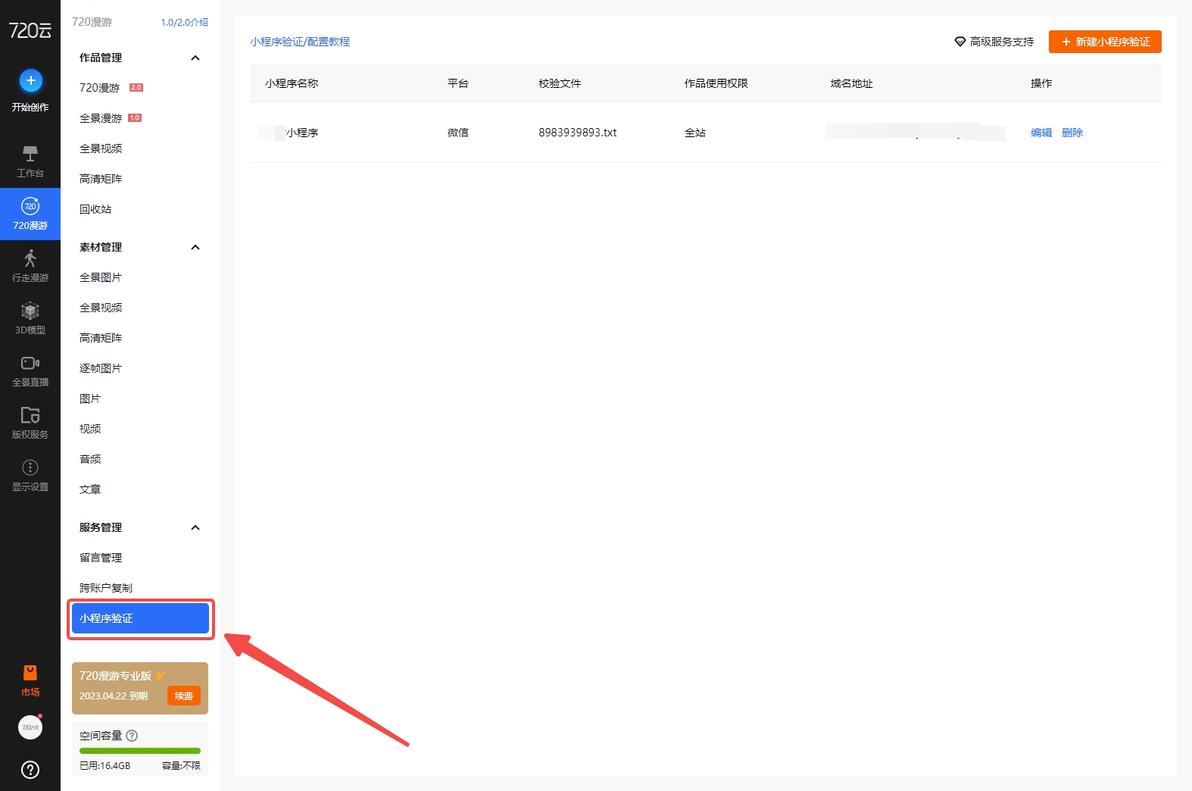Open 720漫游 2.0 works item

point(111,87)
